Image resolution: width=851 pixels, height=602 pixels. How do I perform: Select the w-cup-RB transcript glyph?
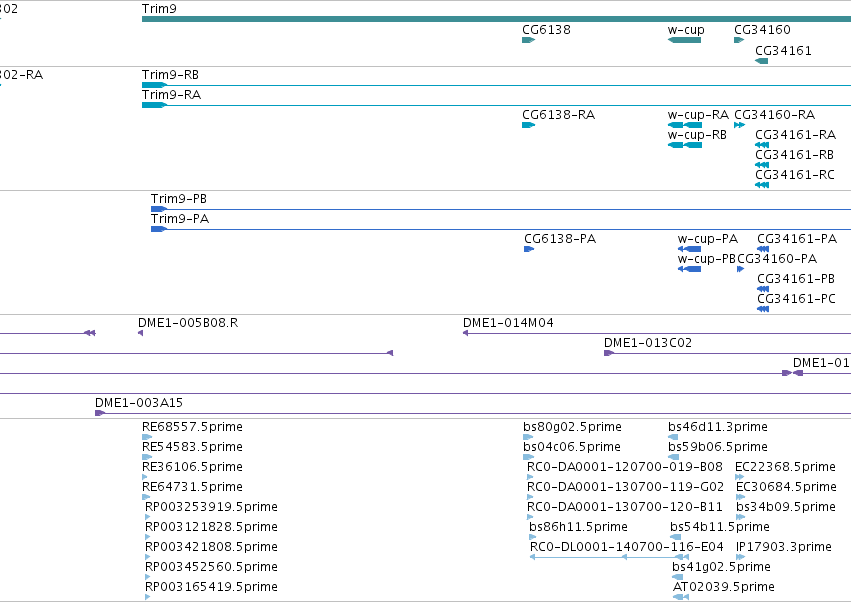(x=685, y=145)
